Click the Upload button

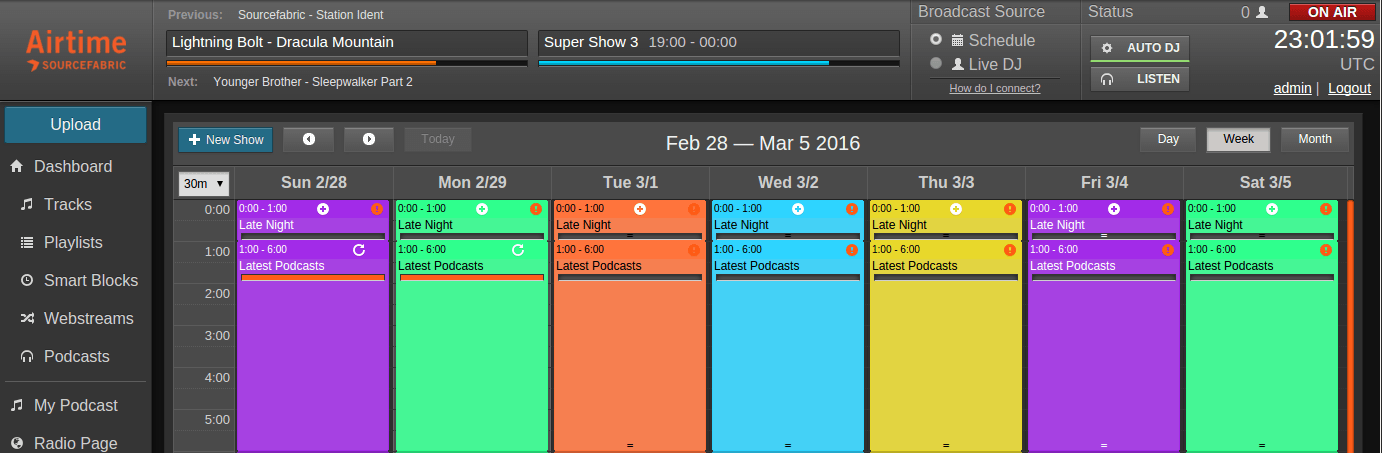point(76,125)
